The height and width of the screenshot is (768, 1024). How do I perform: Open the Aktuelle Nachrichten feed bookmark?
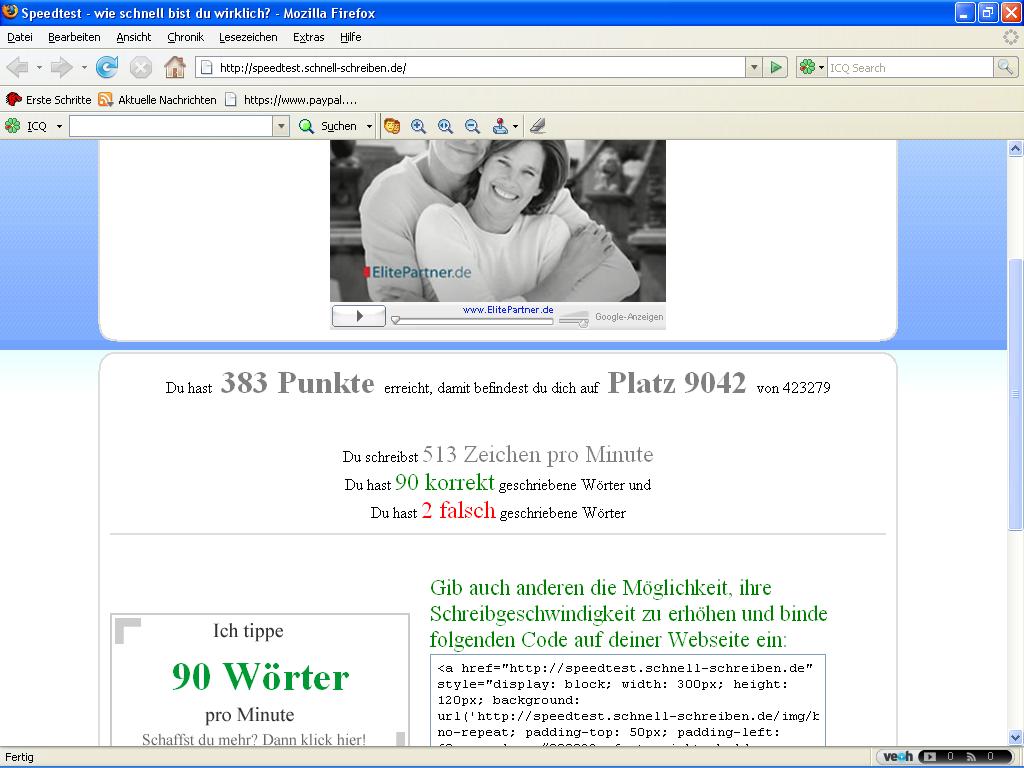pos(157,100)
